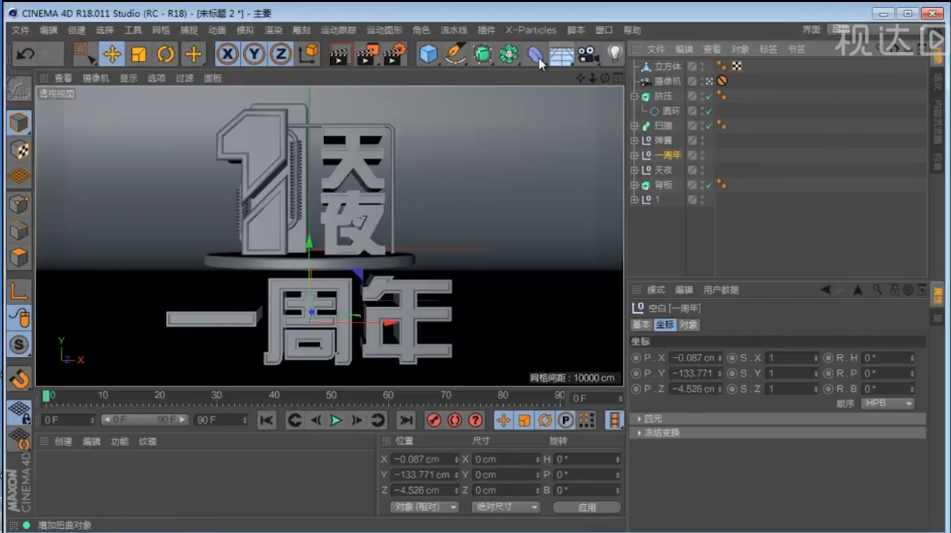Click the Play forward button
Viewport: 951px width, 533px height.
click(x=335, y=420)
